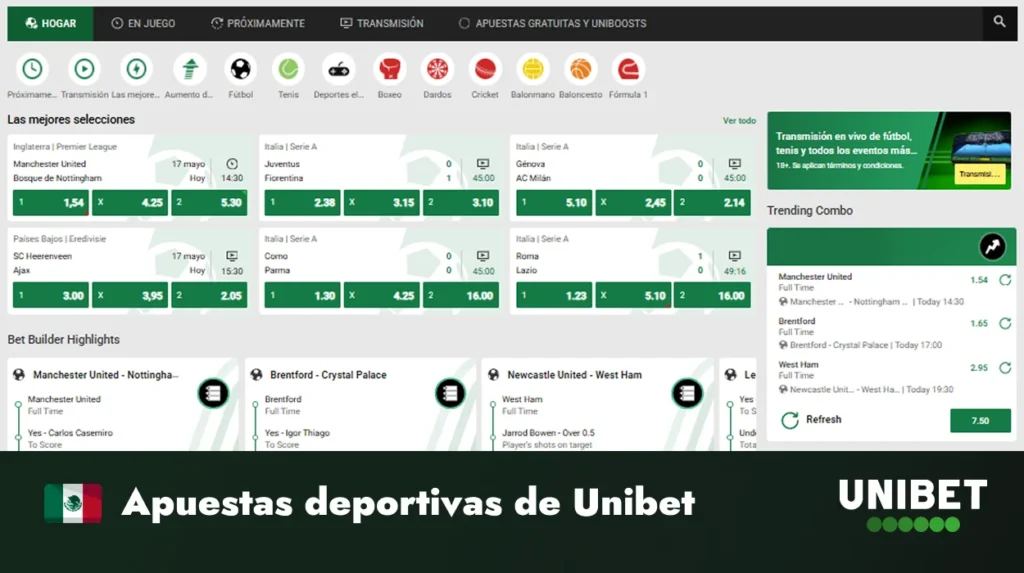Select Jarrod Bowen - Over 0.5 shots
This screenshot has height=573, width=1024.
pos(548,438)
